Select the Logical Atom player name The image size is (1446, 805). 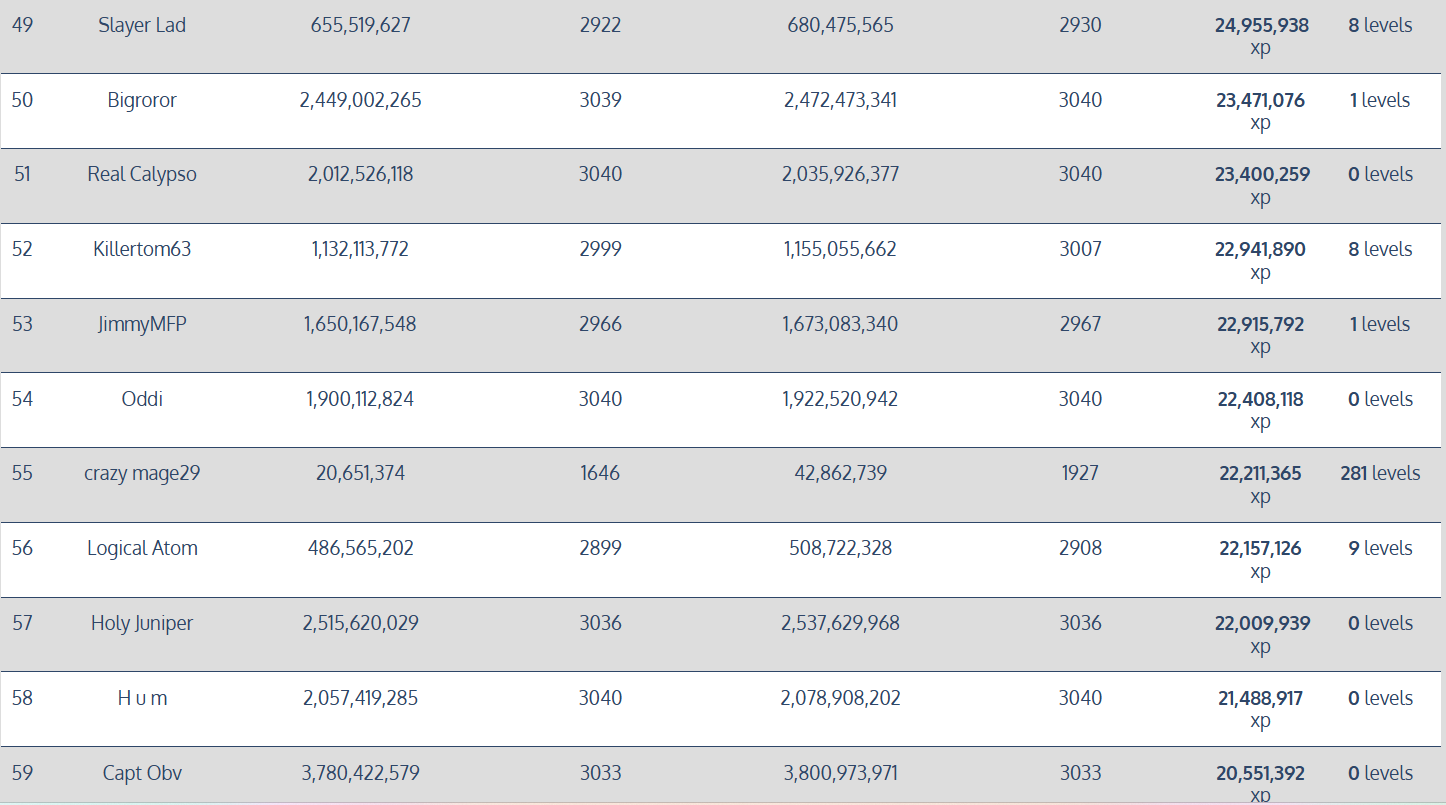pos(142,548)
